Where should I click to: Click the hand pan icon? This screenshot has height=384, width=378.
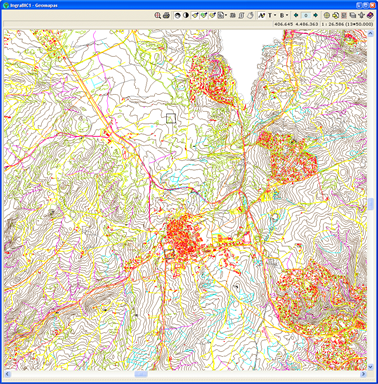(x=250, y=15)
